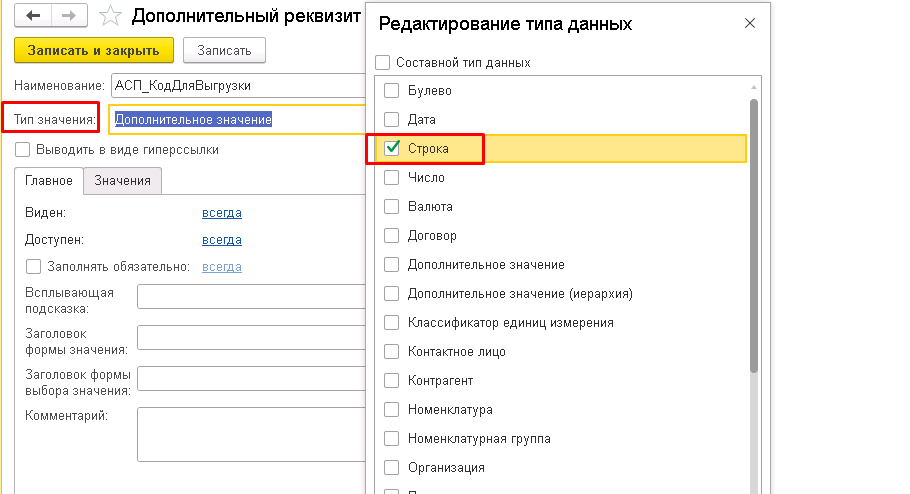Select 'Классификатор единиц измерения' row text

(x=511, y=323)
